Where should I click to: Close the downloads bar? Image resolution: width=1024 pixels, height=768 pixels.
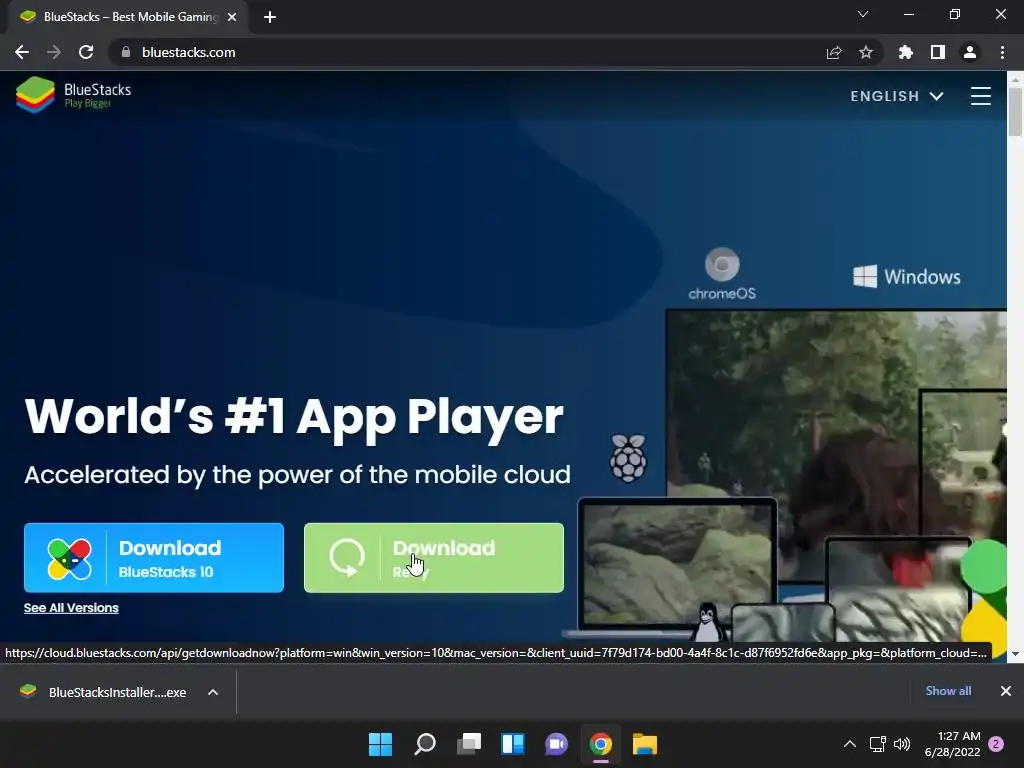tap(1006, 691)
